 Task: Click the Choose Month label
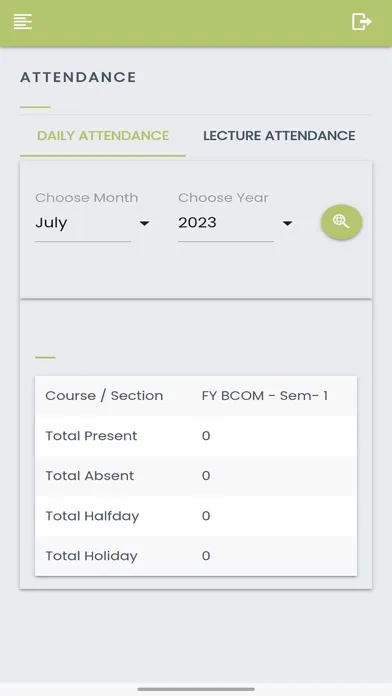tap(87, 198)
